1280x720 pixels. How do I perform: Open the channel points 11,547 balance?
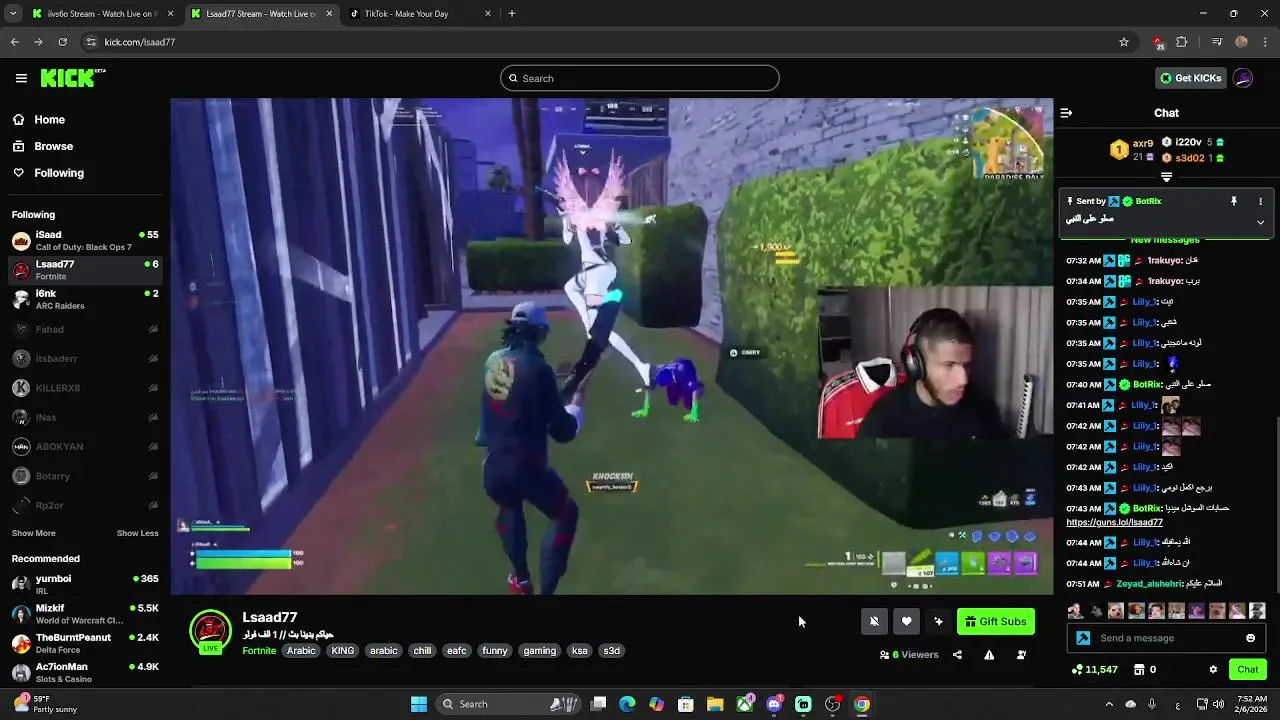click(1094, 670)
